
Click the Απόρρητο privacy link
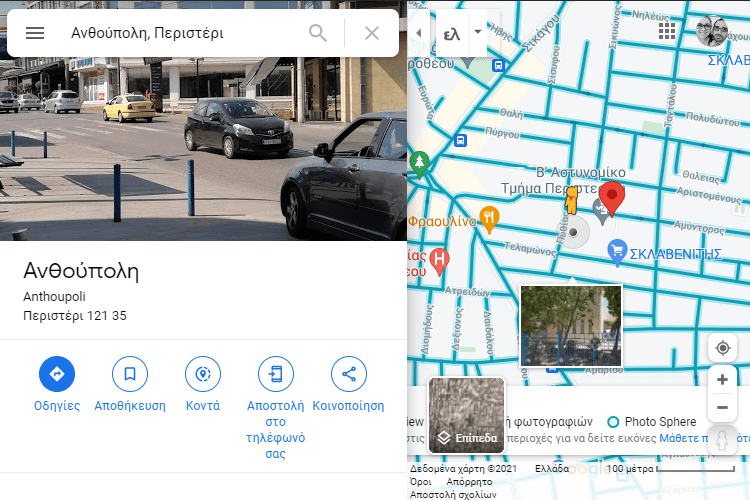pos(469,482)
